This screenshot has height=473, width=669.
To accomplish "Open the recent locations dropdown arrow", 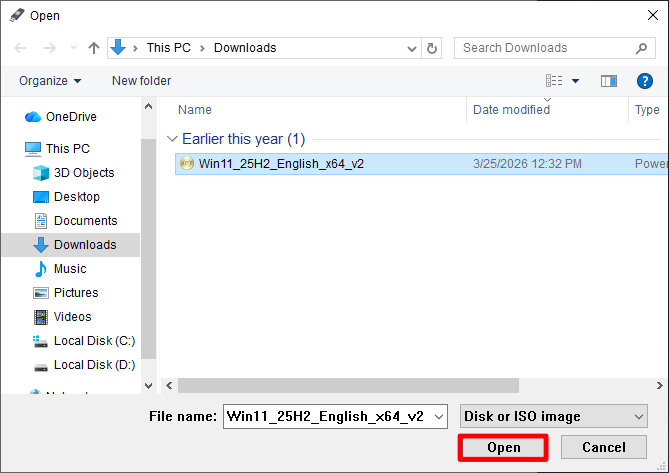I will click(73, 48).
